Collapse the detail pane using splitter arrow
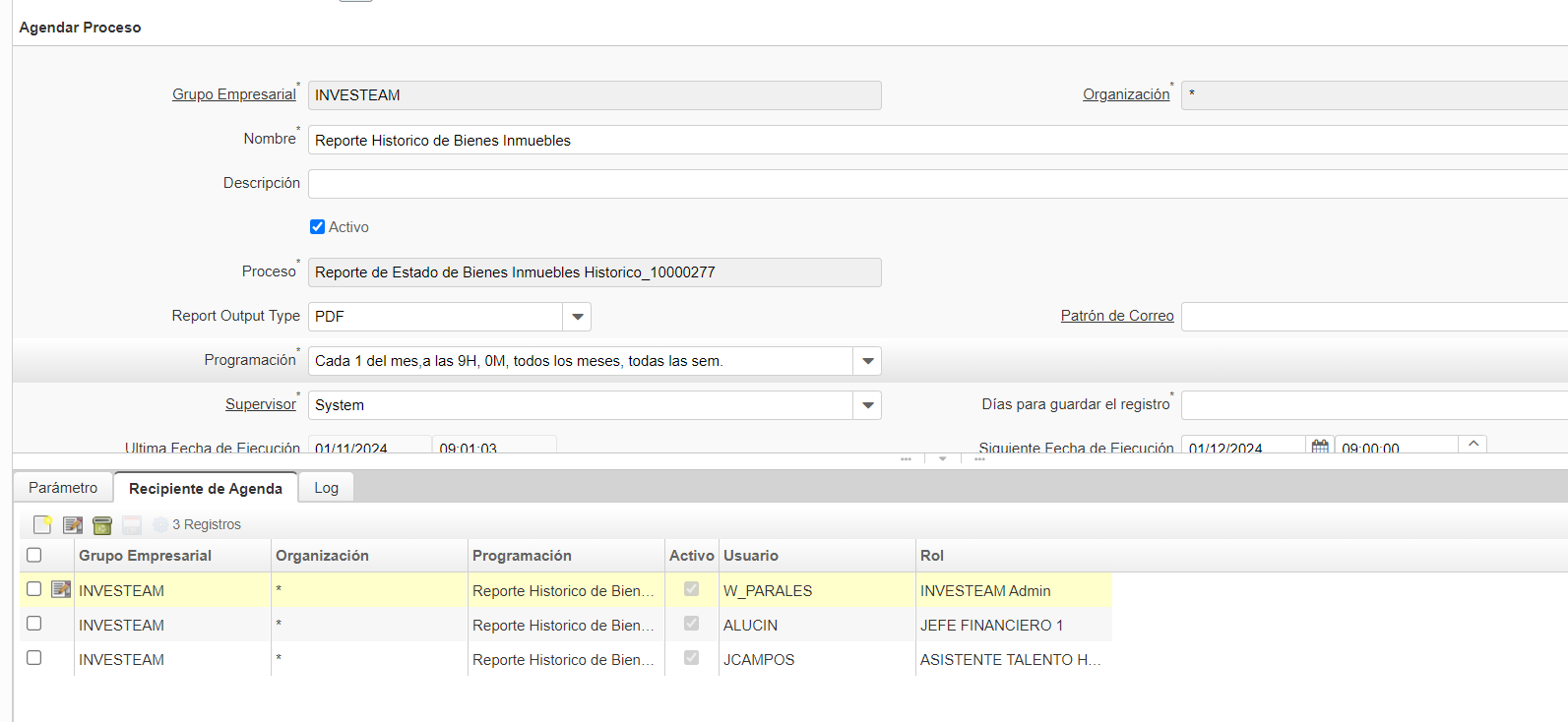 point(942,459)
